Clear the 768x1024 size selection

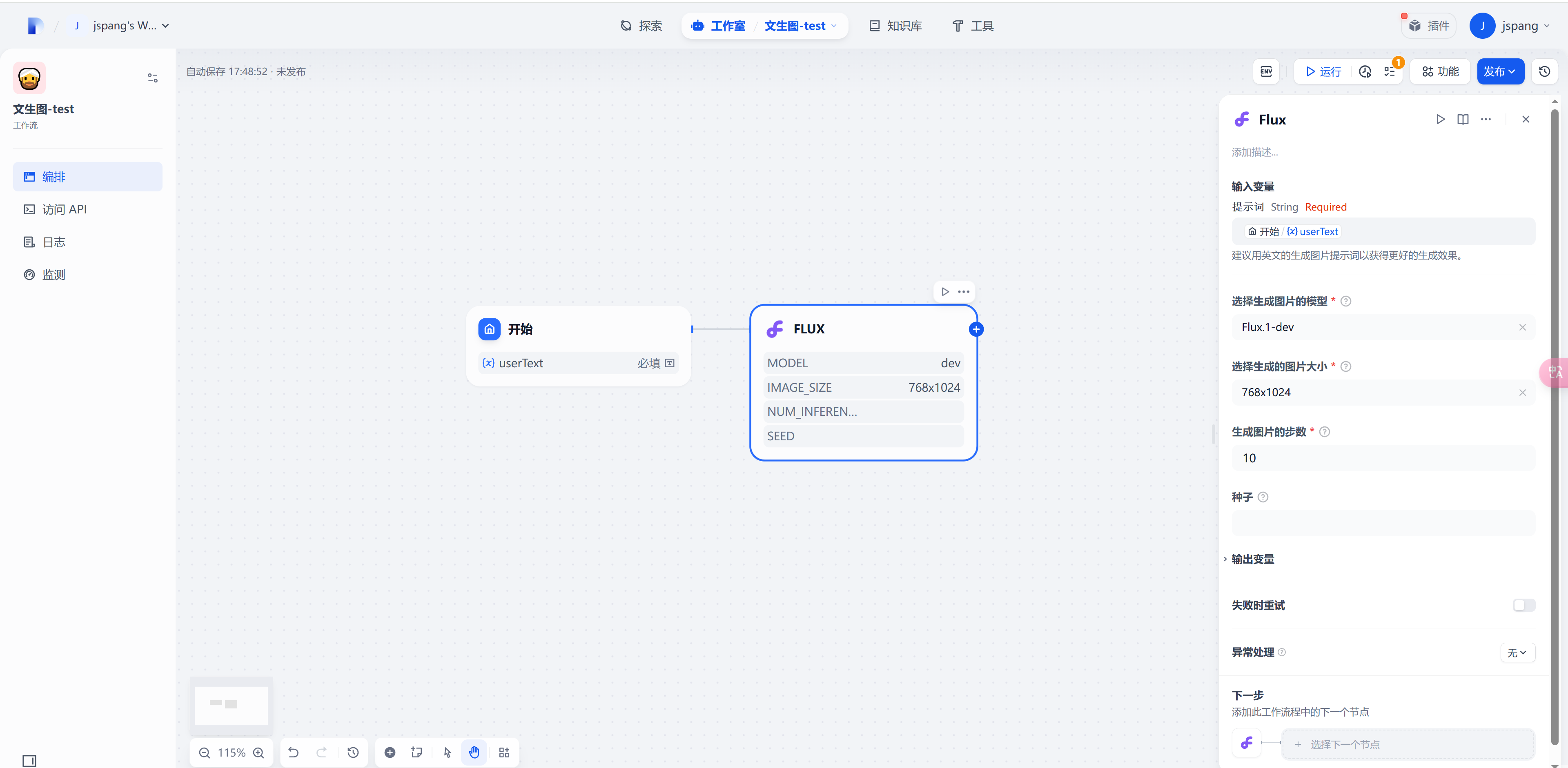[x=1522, y=392]
